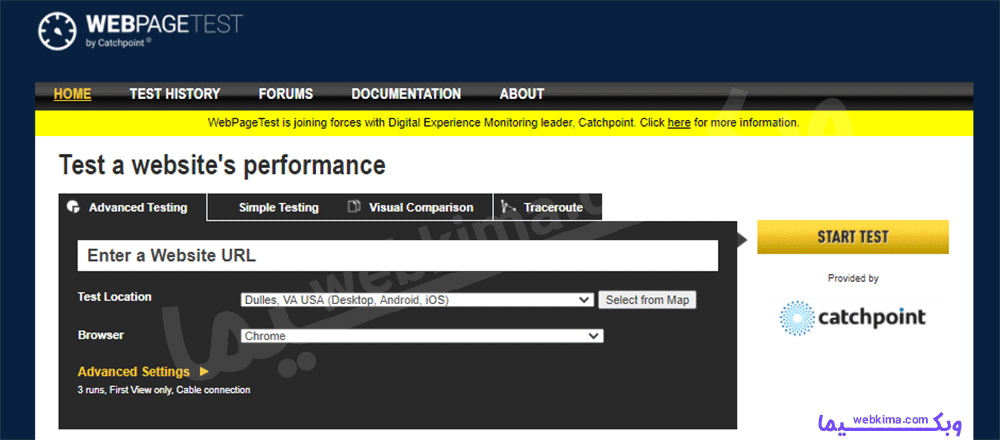Open the HOME menu item

(x=72, y=94)
